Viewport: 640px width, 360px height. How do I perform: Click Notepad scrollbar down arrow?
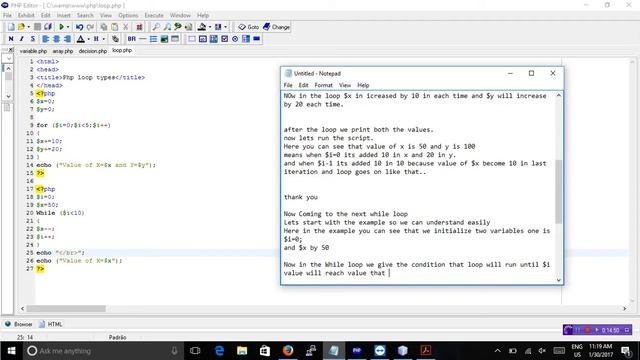[558, 280]
